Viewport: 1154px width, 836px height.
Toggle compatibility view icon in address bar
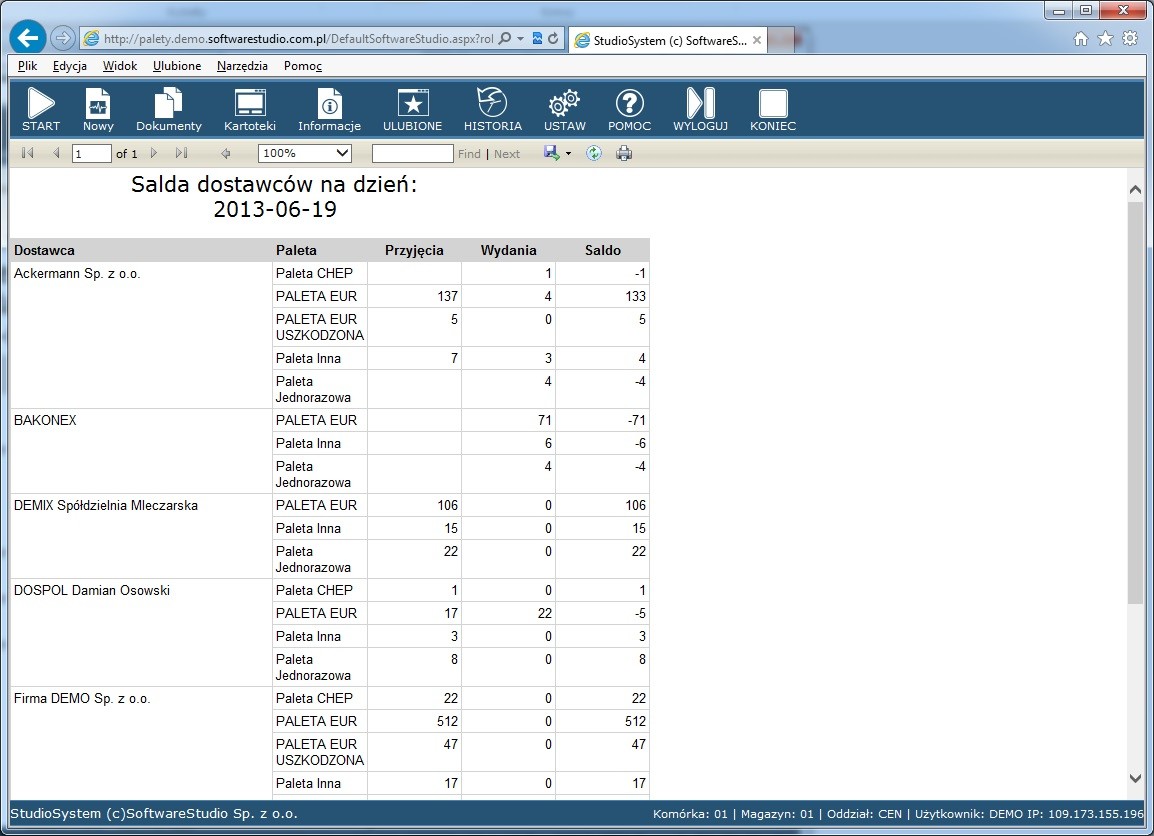[x=537, y=38]
